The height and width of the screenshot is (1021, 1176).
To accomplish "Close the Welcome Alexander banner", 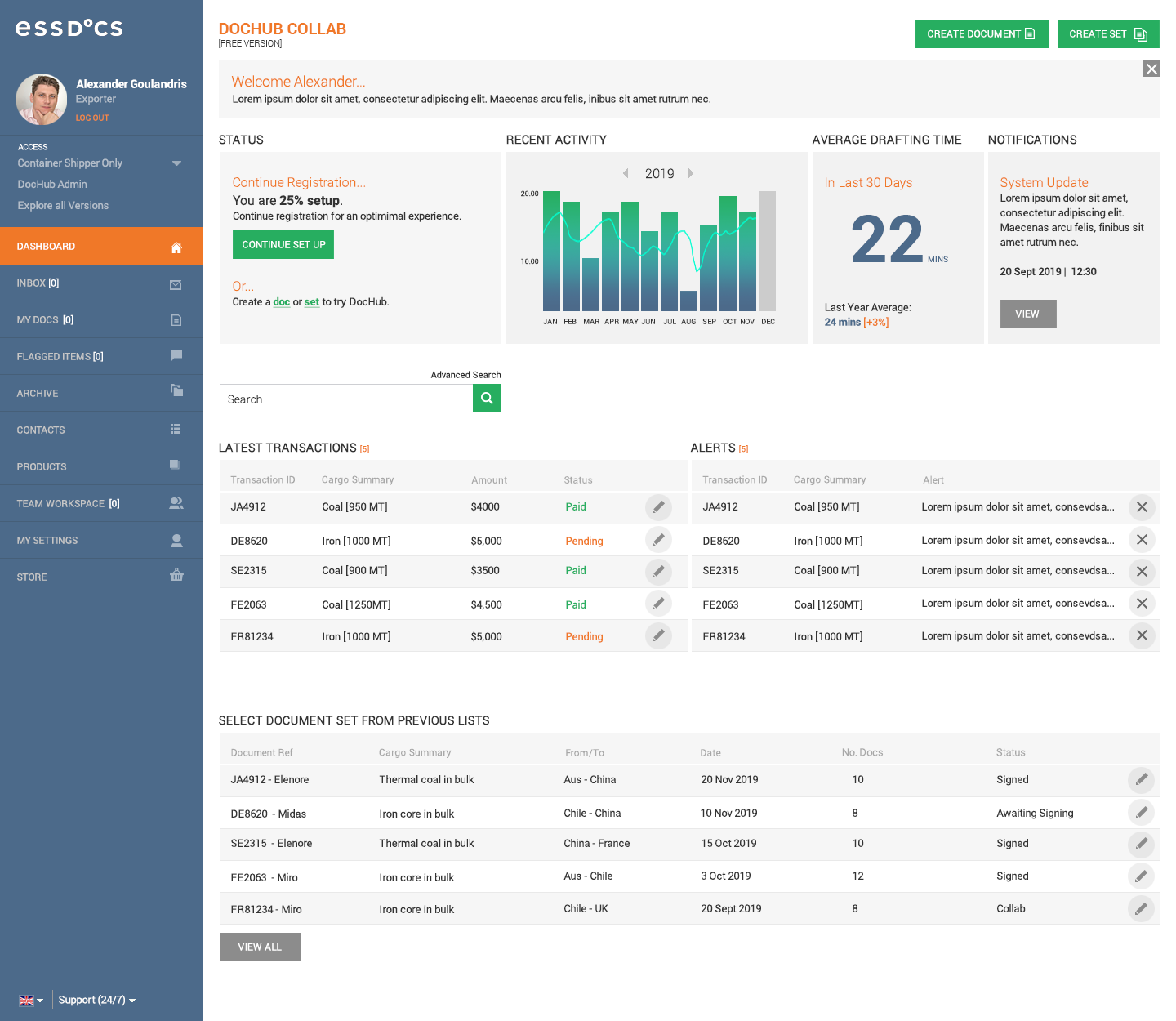I will click(1151, 69).
